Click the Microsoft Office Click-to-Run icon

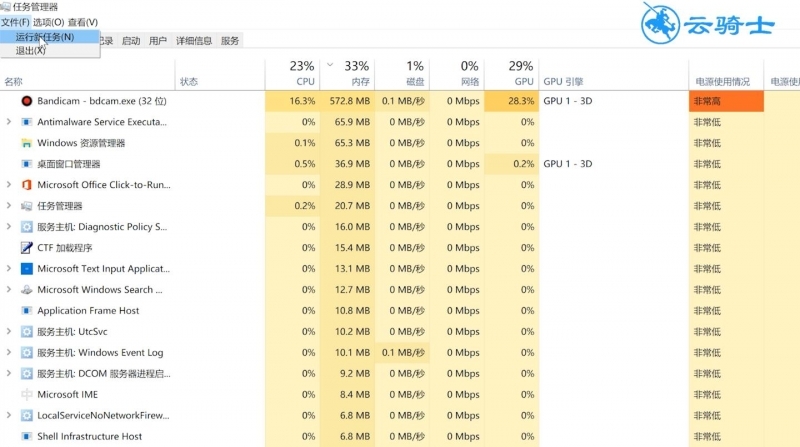(x=27, y=185)
